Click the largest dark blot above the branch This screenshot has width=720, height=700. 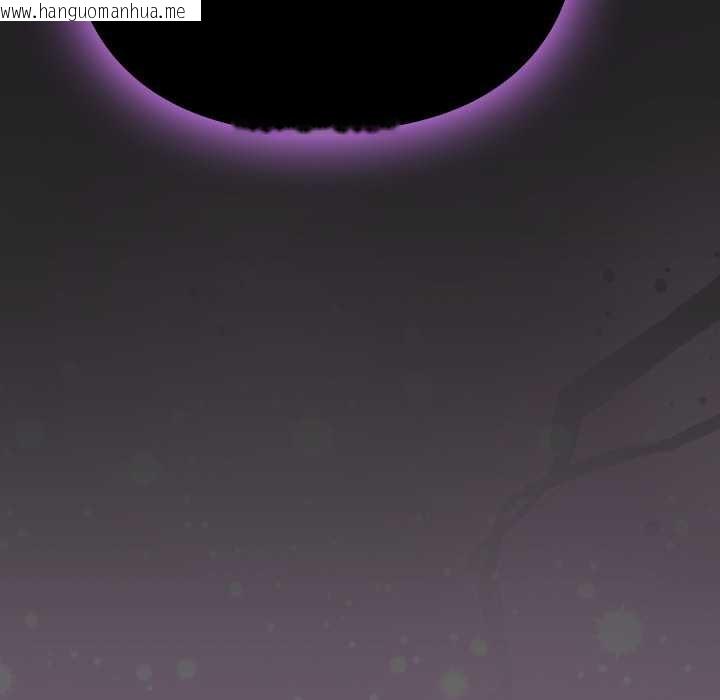coord(660,285)
